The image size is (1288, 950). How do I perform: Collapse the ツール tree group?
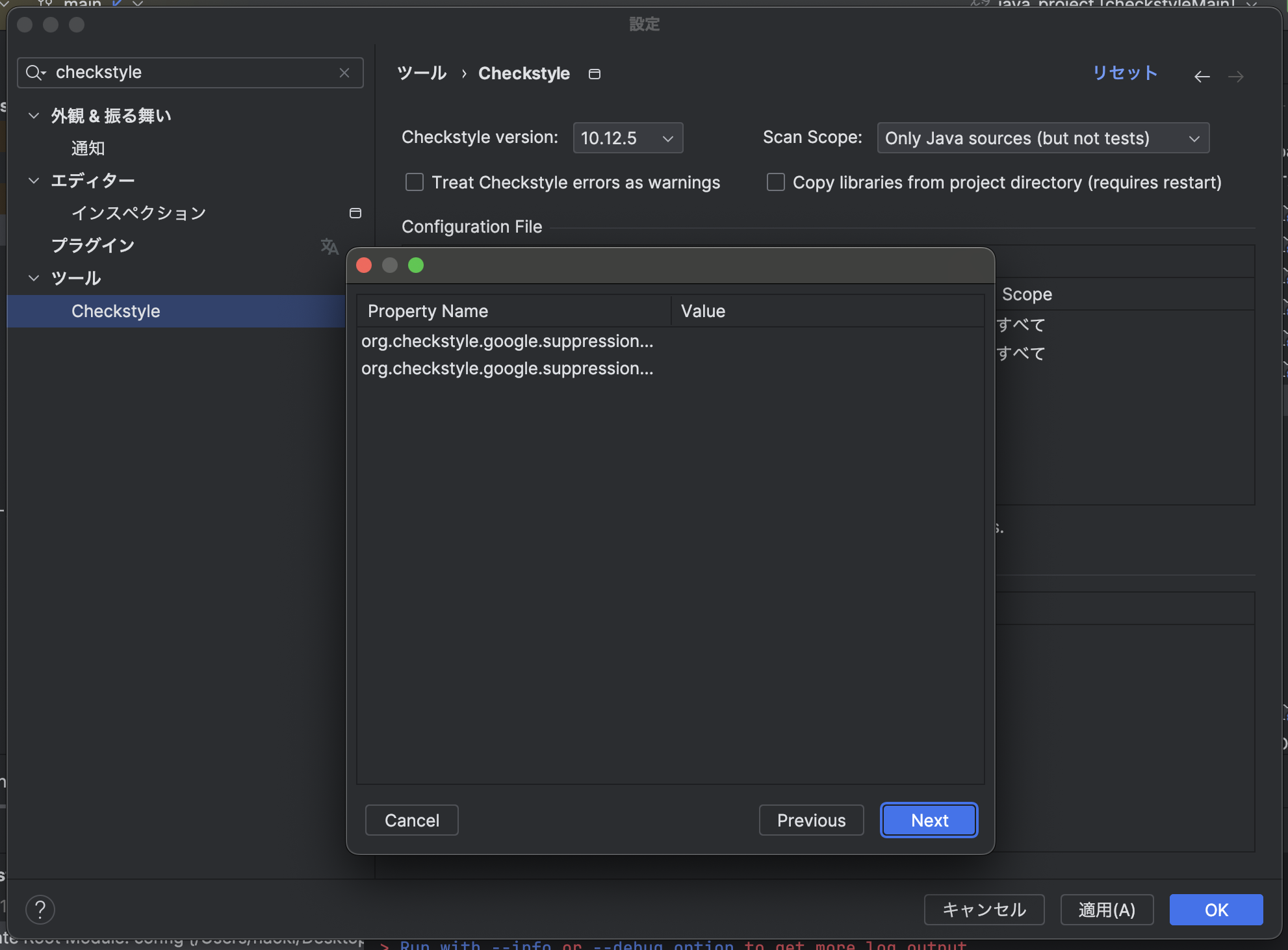[x=34, y=278]
